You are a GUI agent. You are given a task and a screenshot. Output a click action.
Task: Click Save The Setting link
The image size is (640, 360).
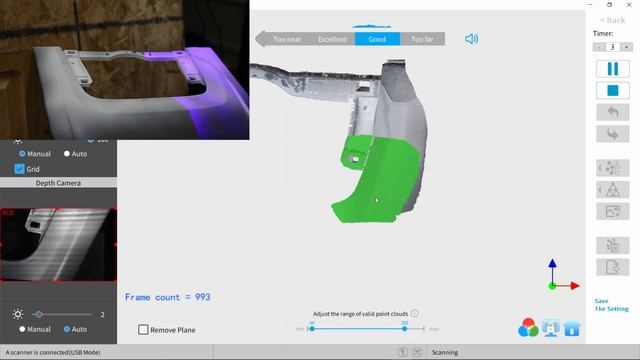(x=611, y=305)
